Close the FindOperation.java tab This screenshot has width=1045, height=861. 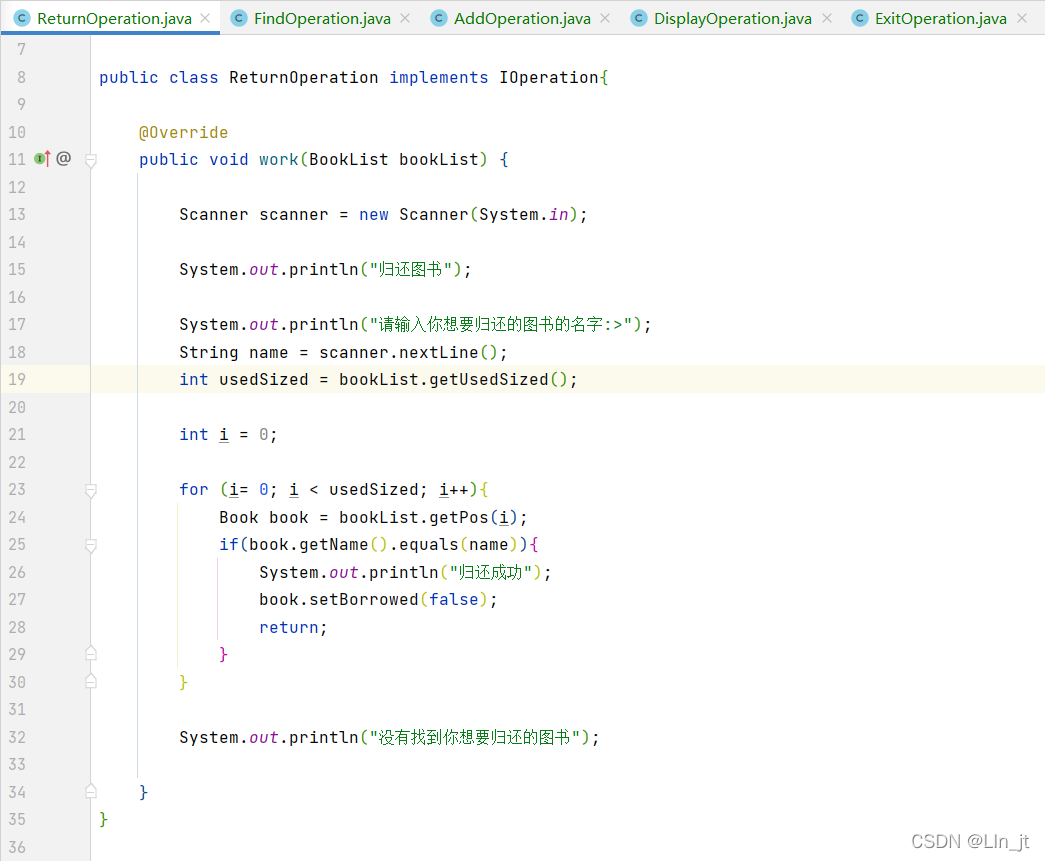405,19
